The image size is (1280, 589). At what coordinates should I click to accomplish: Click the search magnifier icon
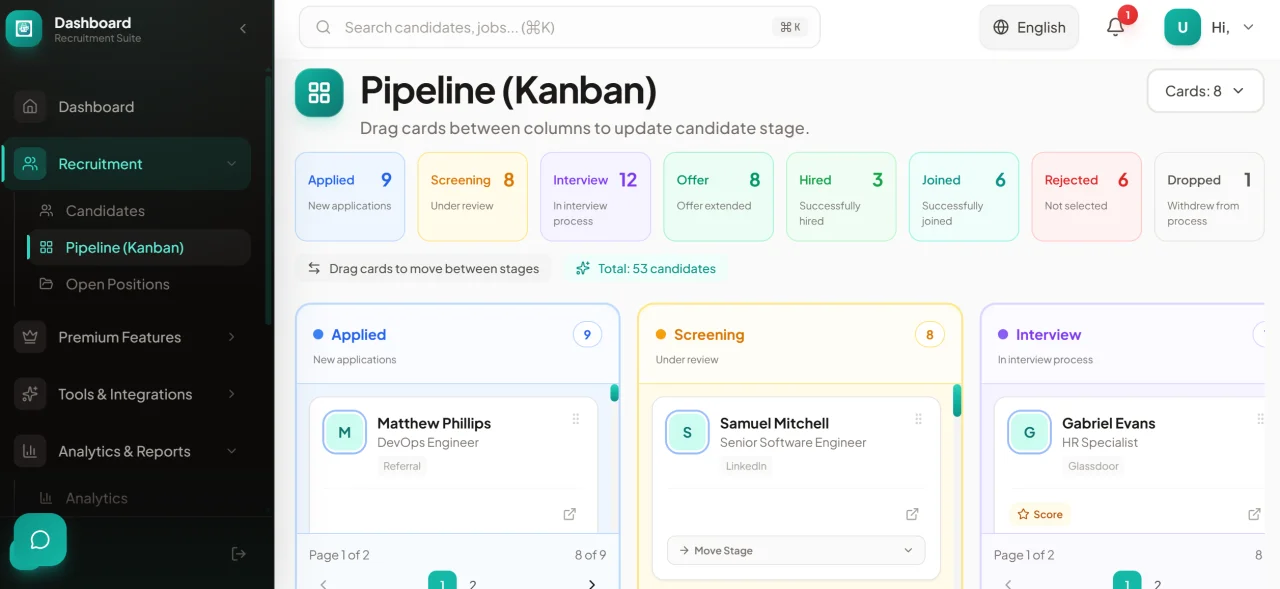[x=323, y=28]
